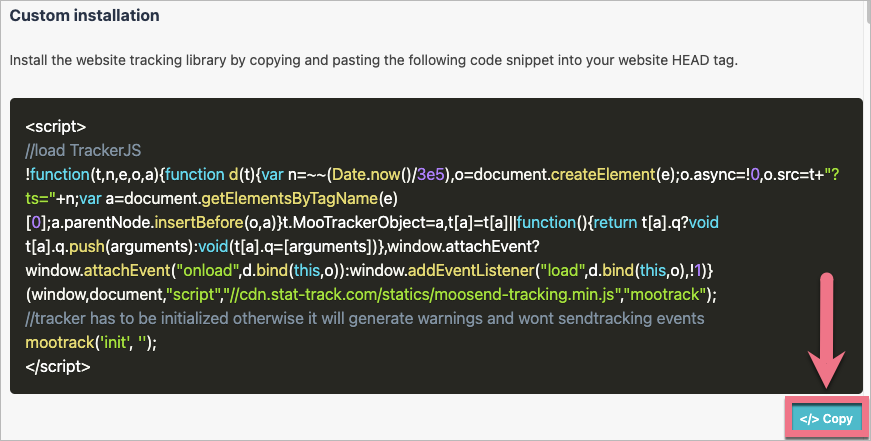871x441 pixels.
Task: Click Date.now() in the code snippet
Action: (370, 175)
